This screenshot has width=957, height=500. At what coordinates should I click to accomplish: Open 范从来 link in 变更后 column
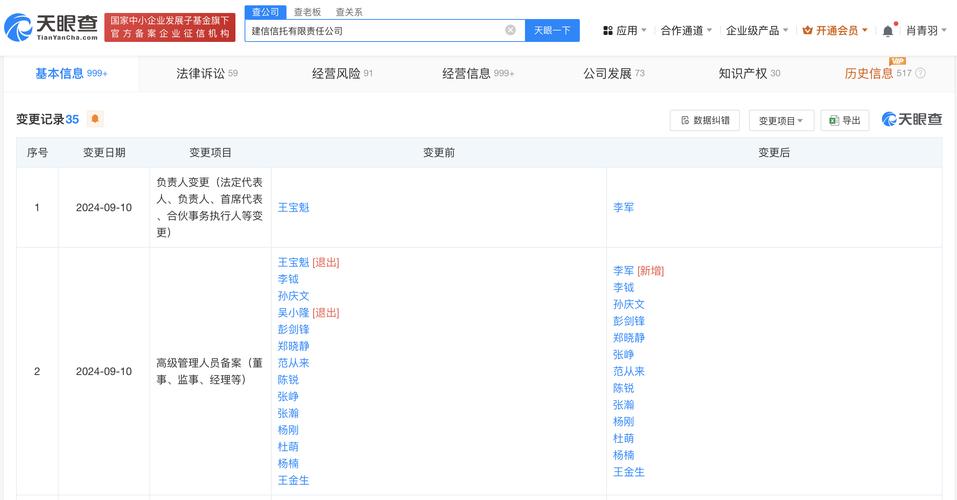(629, 371)
